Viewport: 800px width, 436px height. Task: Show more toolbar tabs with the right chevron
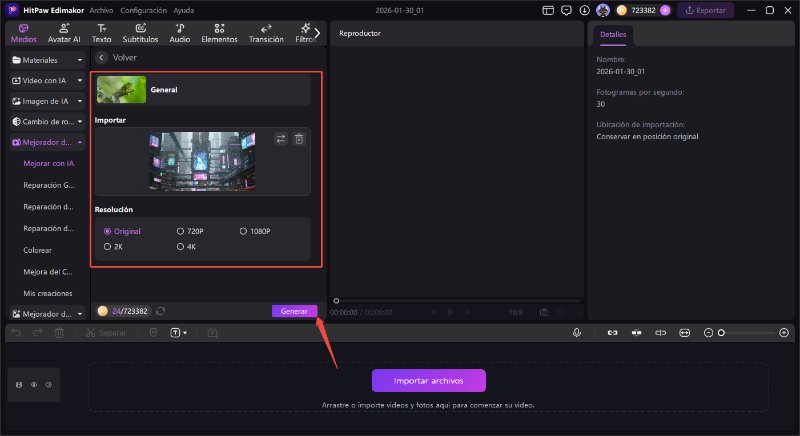point(317,33)
